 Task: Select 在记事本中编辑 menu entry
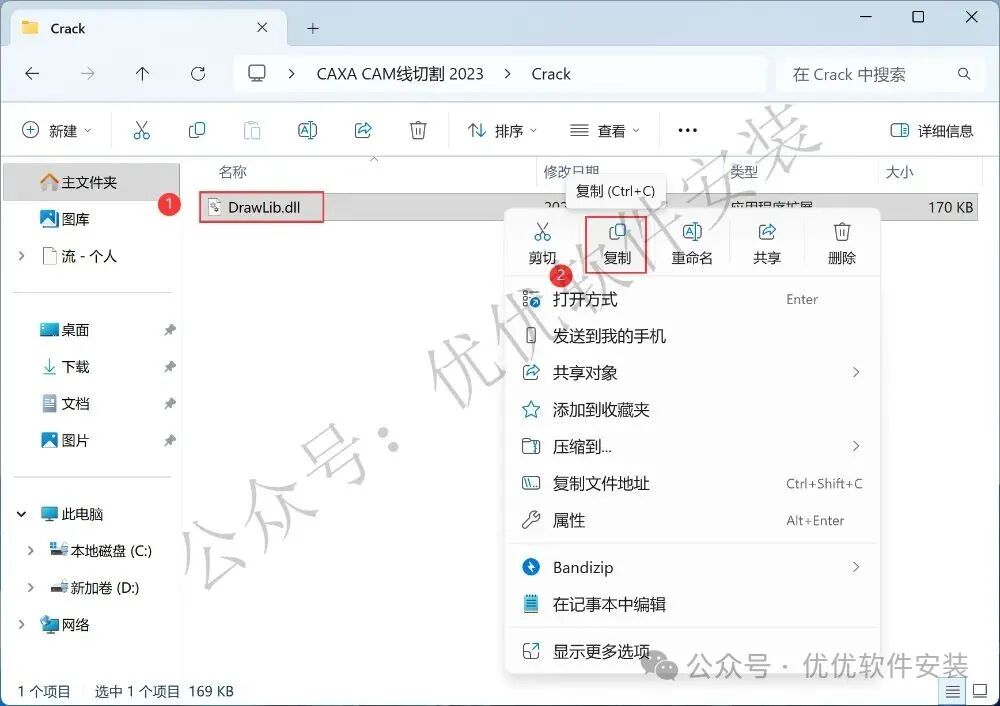pyautogui.click(x=692, y=604)
